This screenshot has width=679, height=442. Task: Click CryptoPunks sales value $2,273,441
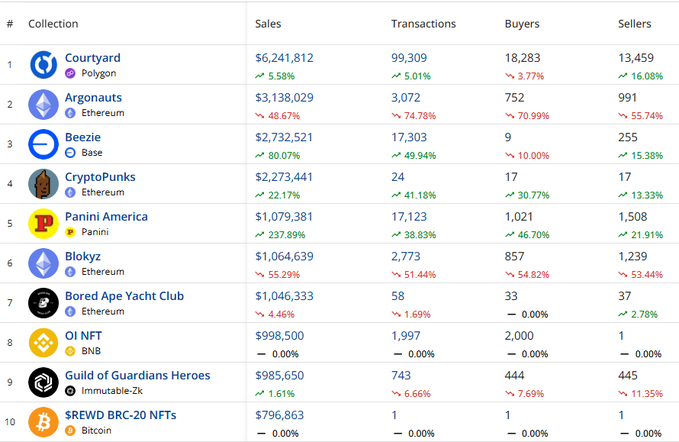click(284, 177)
